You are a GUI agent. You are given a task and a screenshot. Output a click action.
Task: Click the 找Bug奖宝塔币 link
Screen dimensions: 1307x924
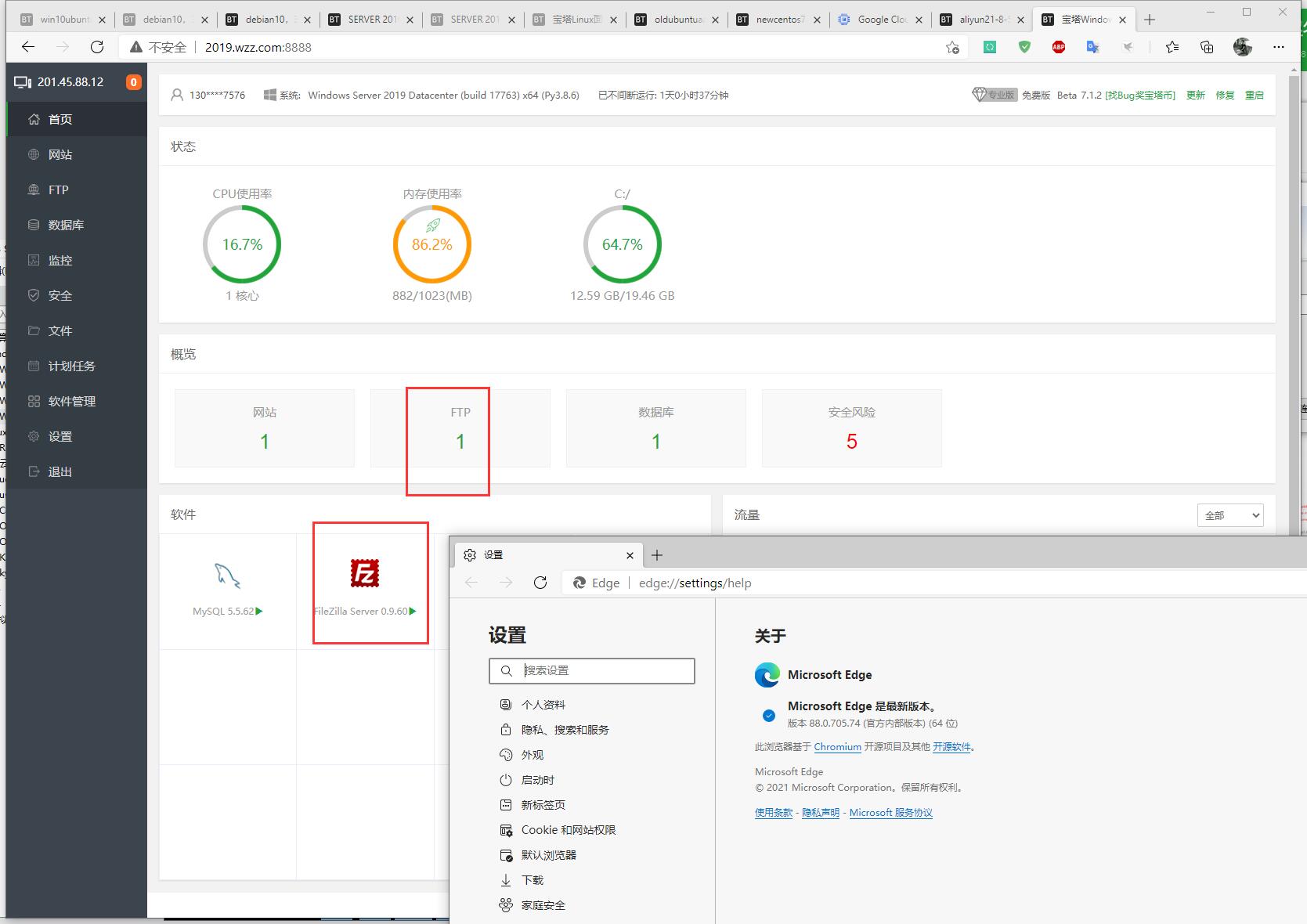click(1140, 95)
